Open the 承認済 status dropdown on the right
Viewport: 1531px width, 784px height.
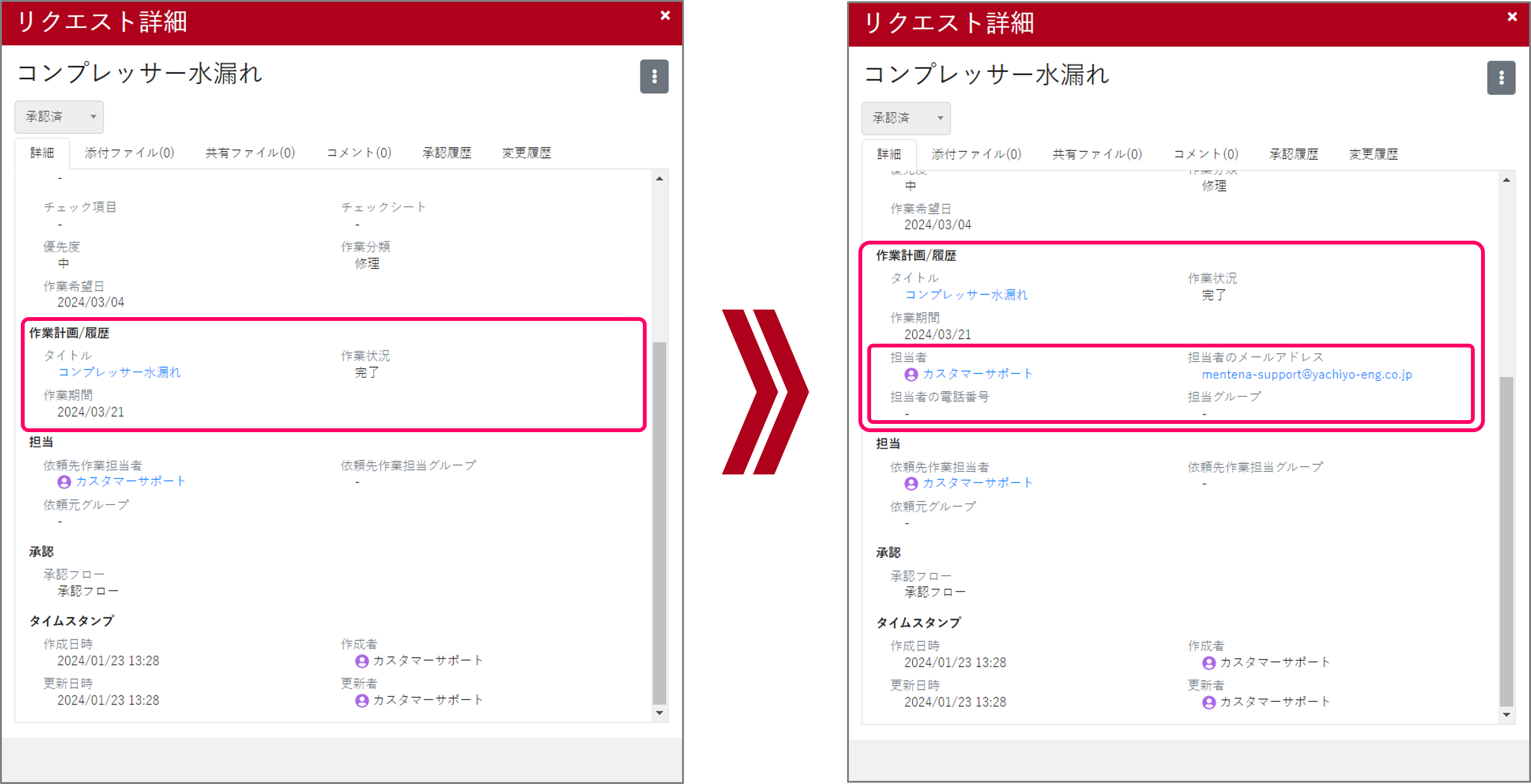coord(906,118)
